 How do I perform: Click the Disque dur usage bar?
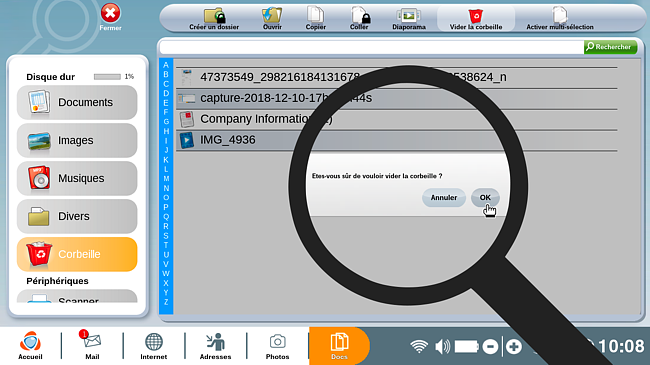(x=107, y=77)
